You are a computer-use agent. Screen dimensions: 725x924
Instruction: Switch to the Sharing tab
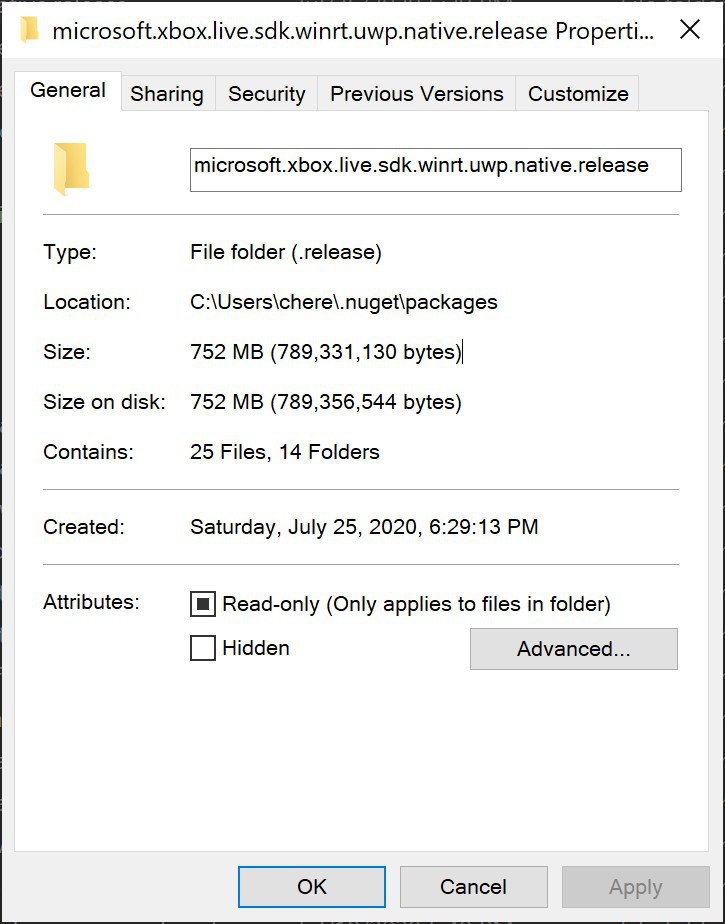[x=167, y=94]
